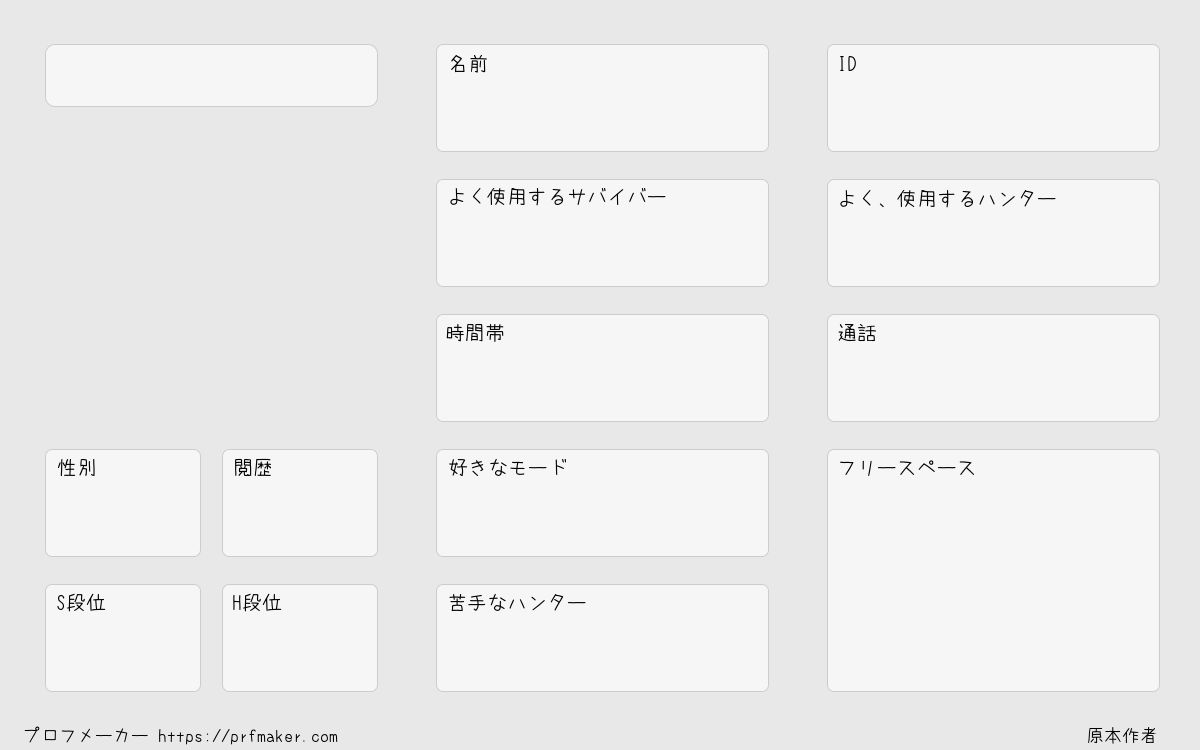This screenshot has width=1200, height=750.
Task: Click the 名前 label text
Action: [x=468, y=64]
